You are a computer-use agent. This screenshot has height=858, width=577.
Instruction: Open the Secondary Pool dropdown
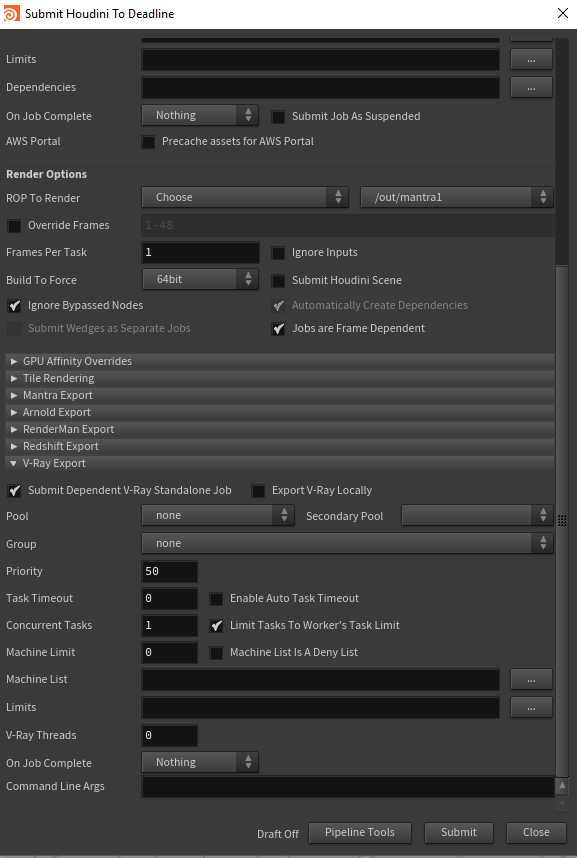click(477, 515)
